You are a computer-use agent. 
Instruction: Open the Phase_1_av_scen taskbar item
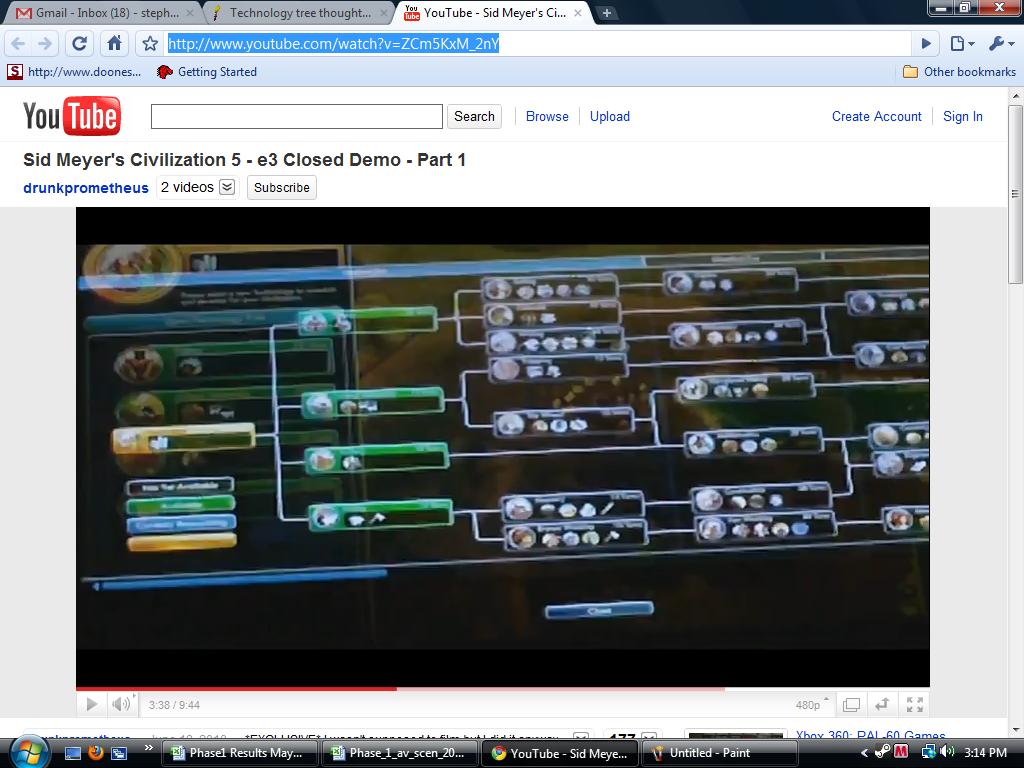(x=400, y=753)
